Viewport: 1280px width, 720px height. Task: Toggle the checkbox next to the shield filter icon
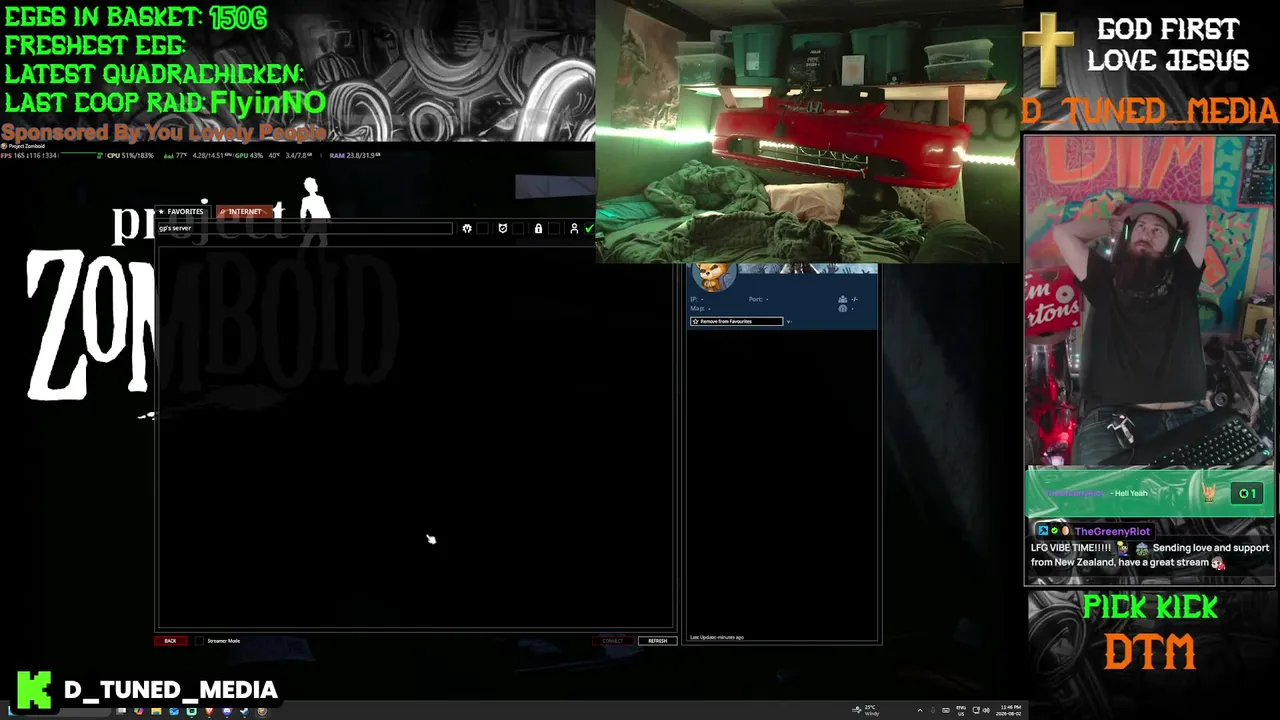point(518,229)
